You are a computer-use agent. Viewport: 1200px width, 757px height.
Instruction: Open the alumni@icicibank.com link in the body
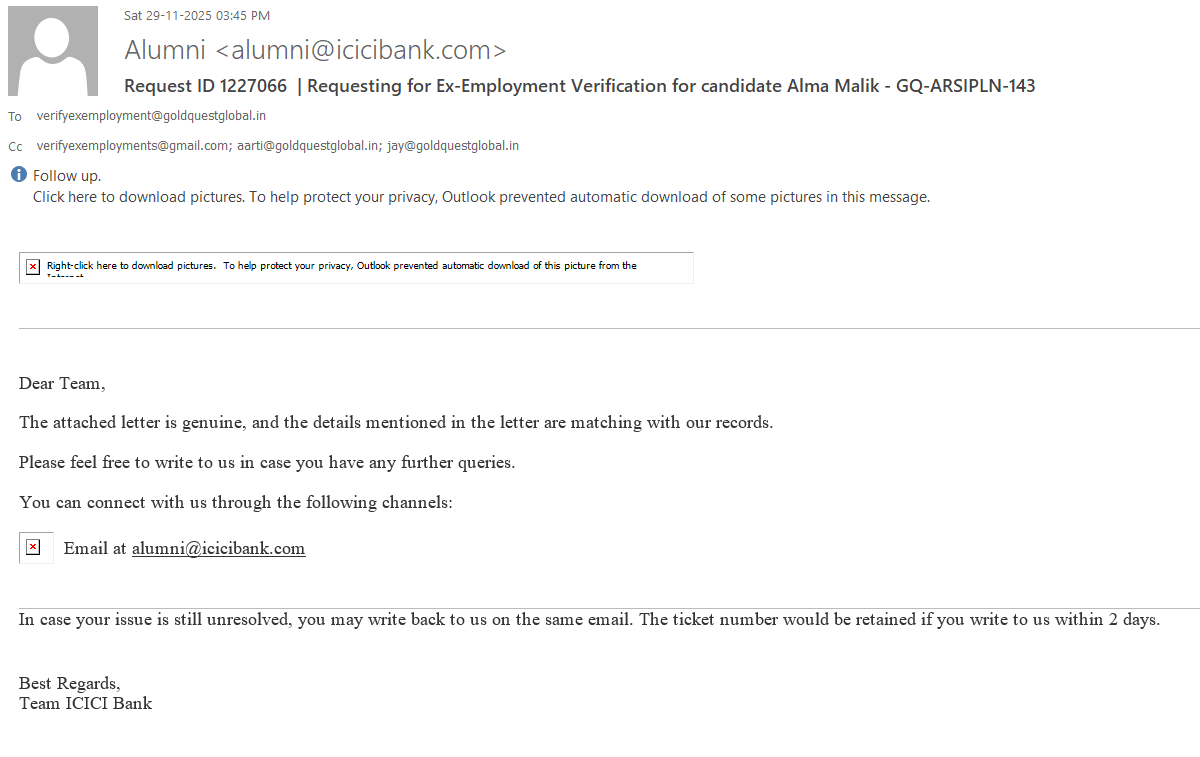coord(218,548)
